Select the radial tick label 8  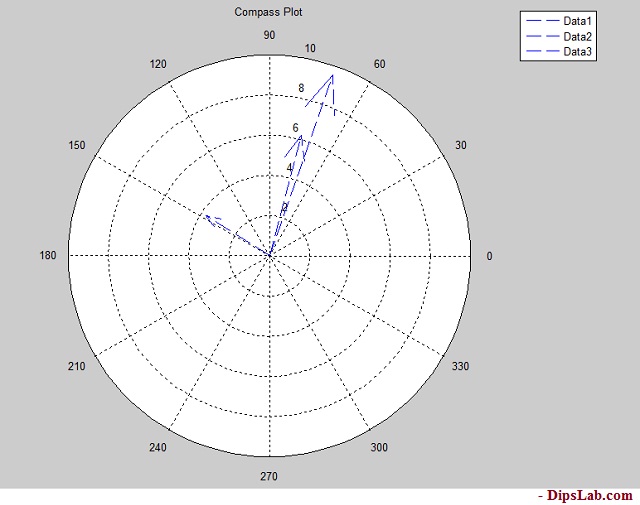(x=300, y=88)
